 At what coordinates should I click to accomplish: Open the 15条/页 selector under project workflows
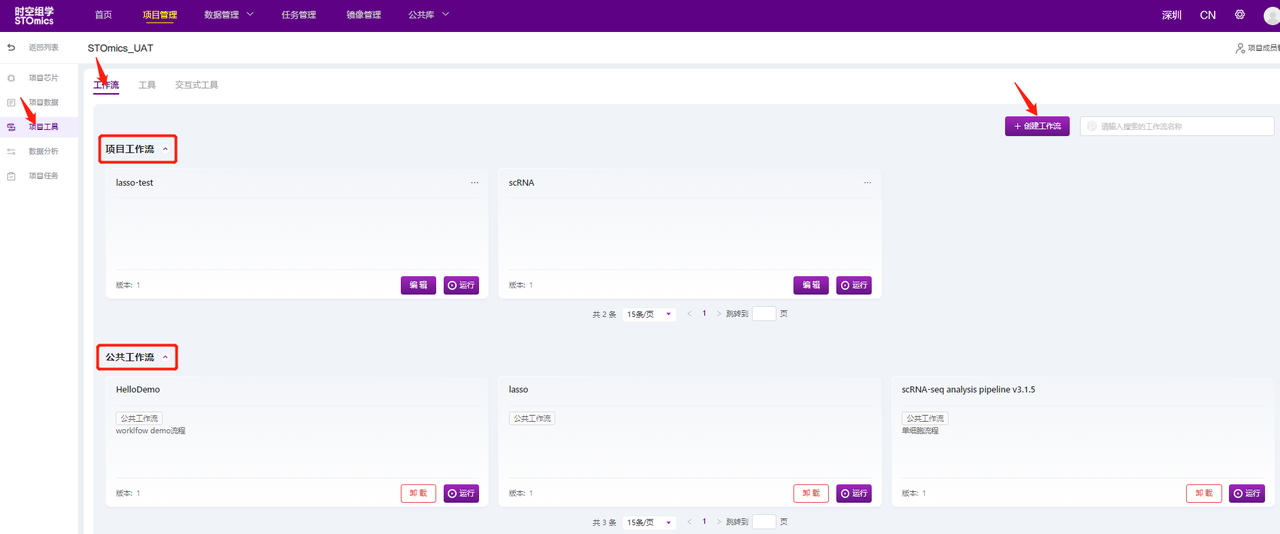[649, 314]
